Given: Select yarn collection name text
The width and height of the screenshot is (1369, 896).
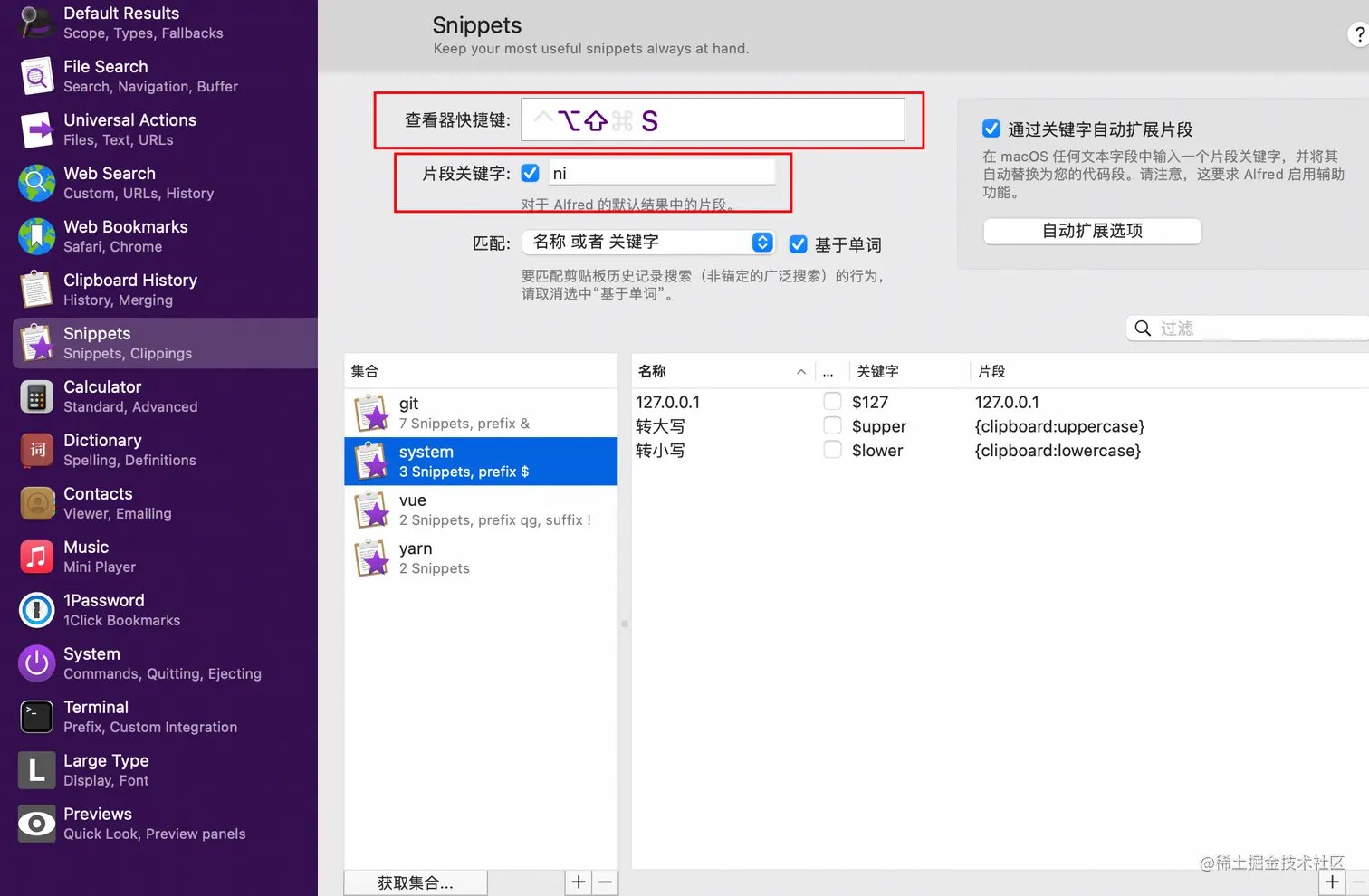Looking at the screenshot, I should (x=416, y=548).
